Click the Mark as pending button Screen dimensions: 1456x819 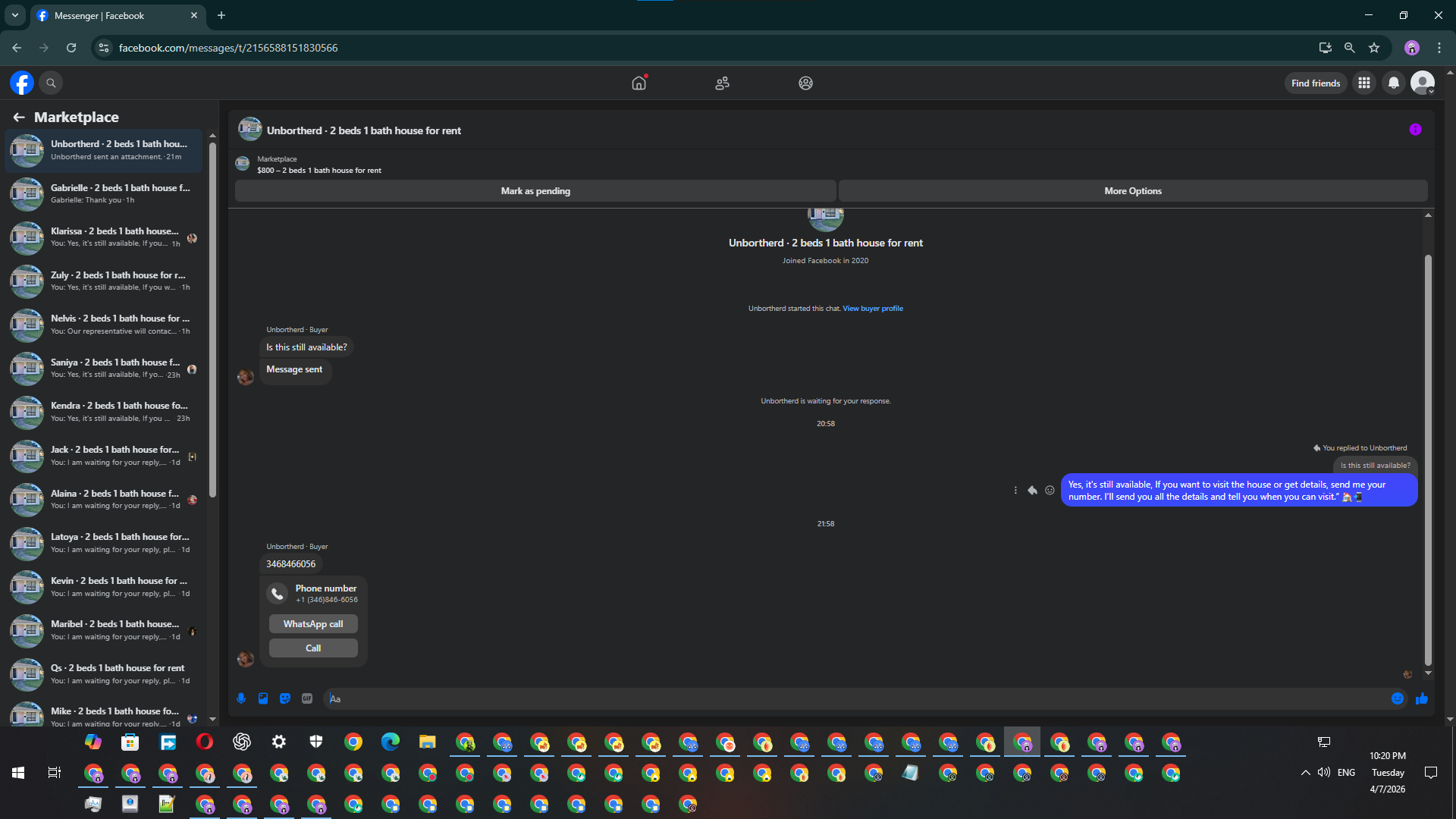pyautogui.click(x=535, y=191)
